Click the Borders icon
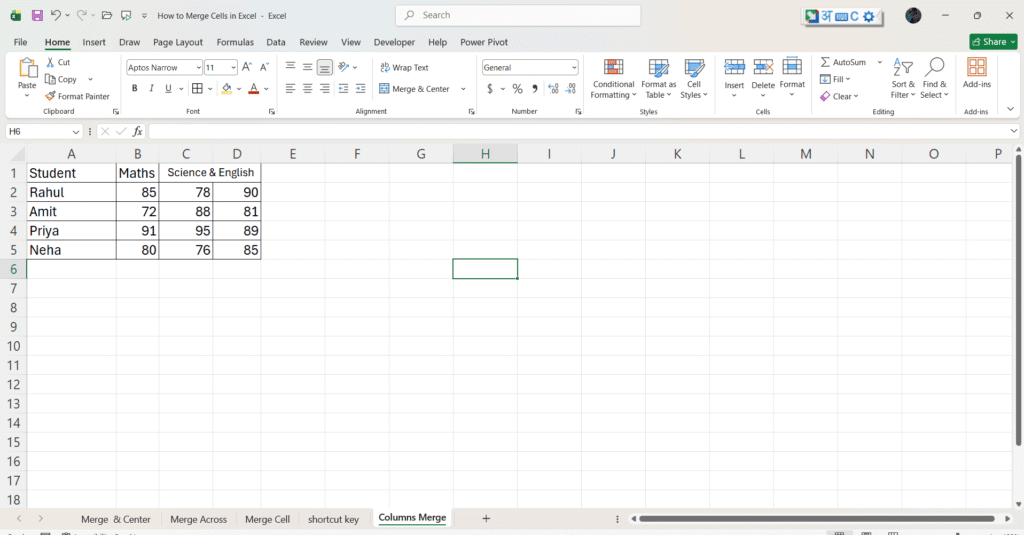The width and height of the screenshot is (1024, 535). [x=197, y=88]
